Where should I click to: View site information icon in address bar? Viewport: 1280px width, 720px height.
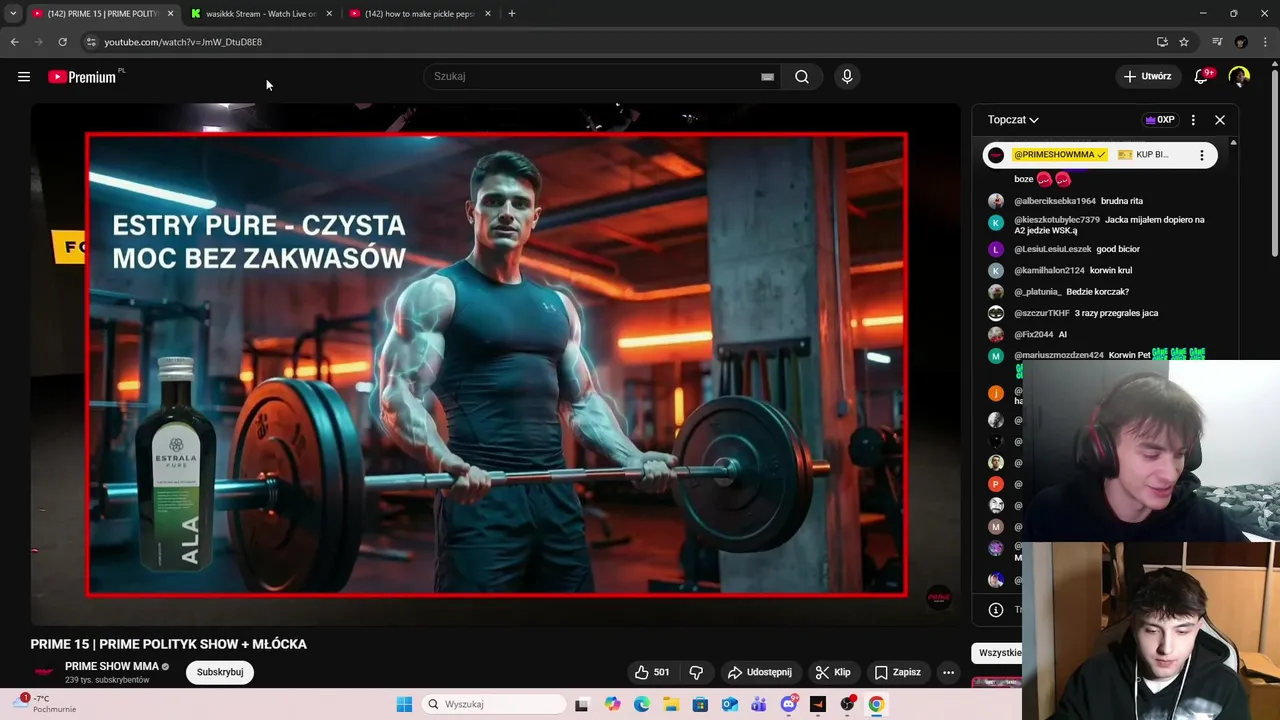pos(91,42)
